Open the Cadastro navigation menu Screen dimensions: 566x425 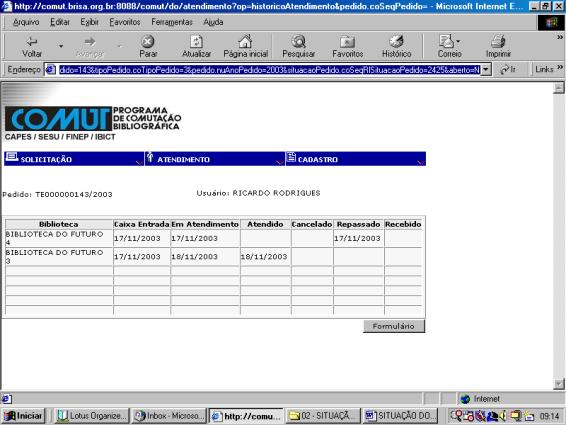click(x=356, y=159)
